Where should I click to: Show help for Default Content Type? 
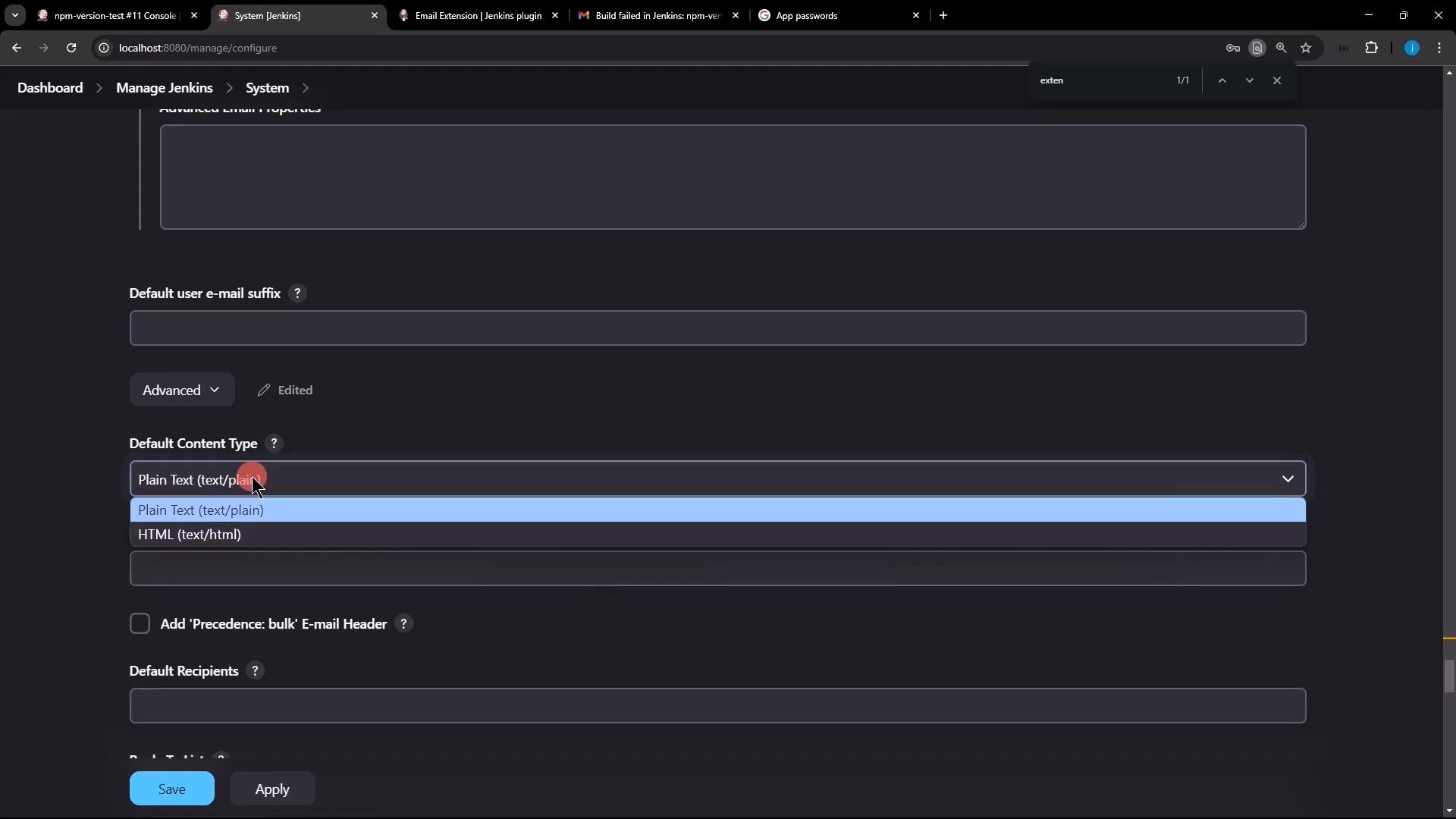pyautogui.click(x=275, y=444)
